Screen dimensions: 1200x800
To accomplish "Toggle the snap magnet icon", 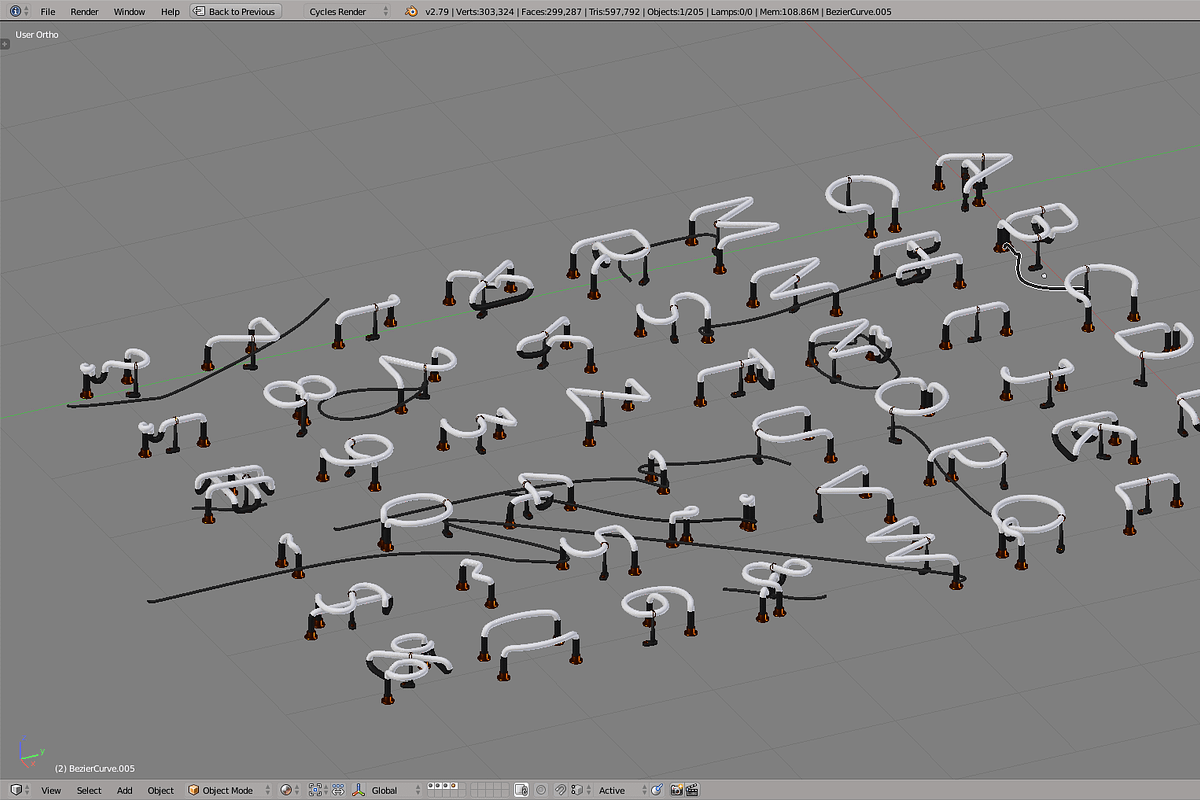I will point(561,790).
